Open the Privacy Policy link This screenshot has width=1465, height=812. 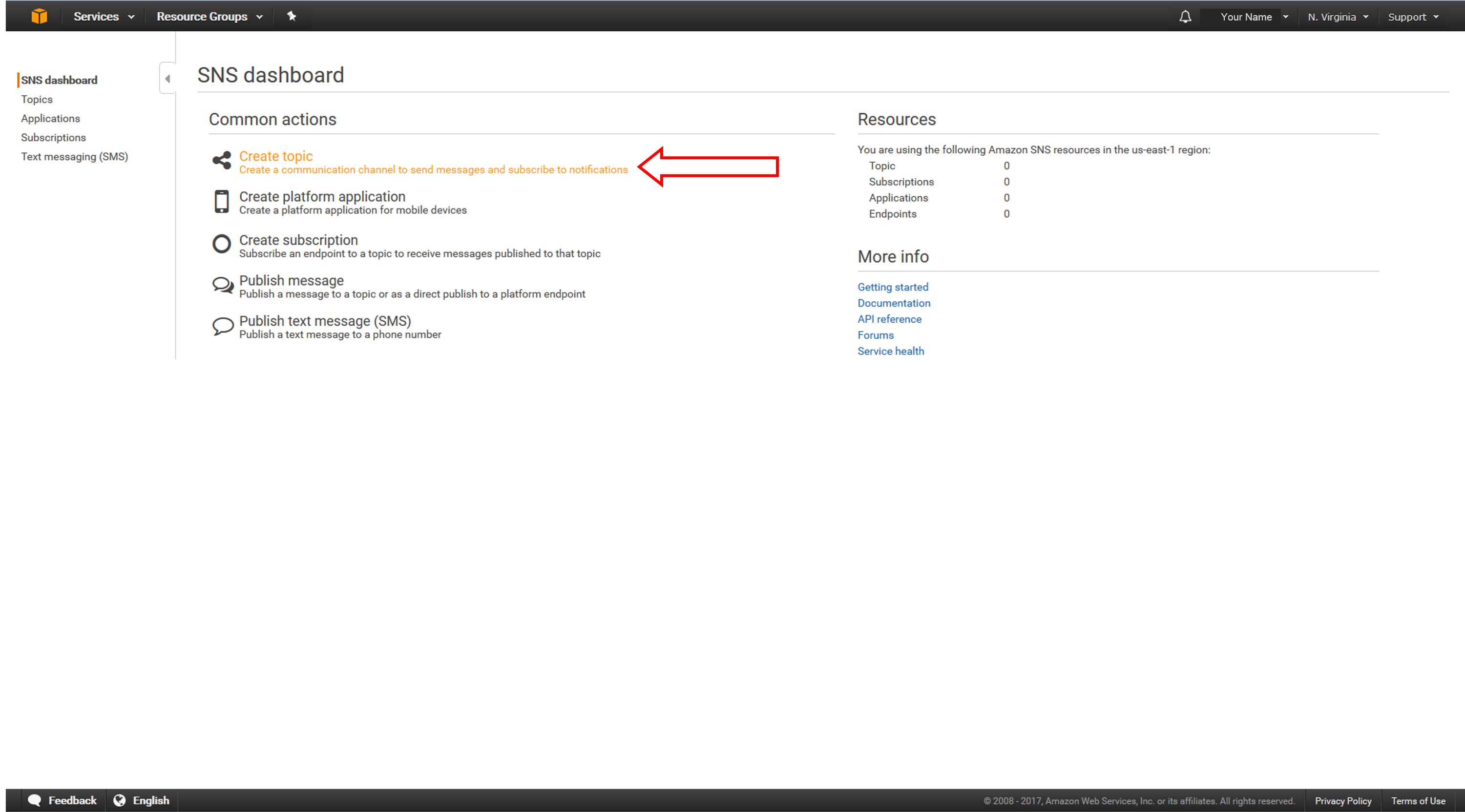click(x=1343, y=801)
